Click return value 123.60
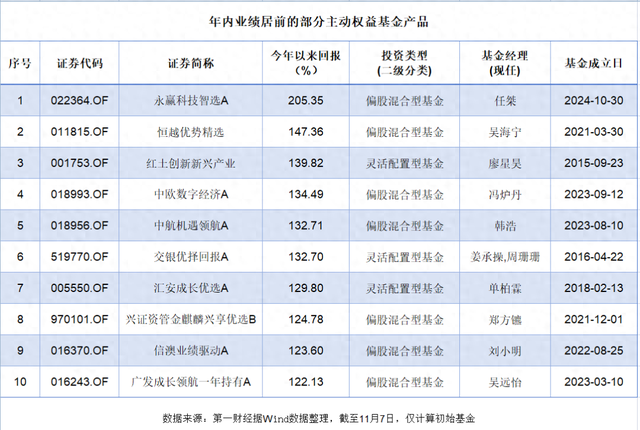 click(x=306, y=351)
